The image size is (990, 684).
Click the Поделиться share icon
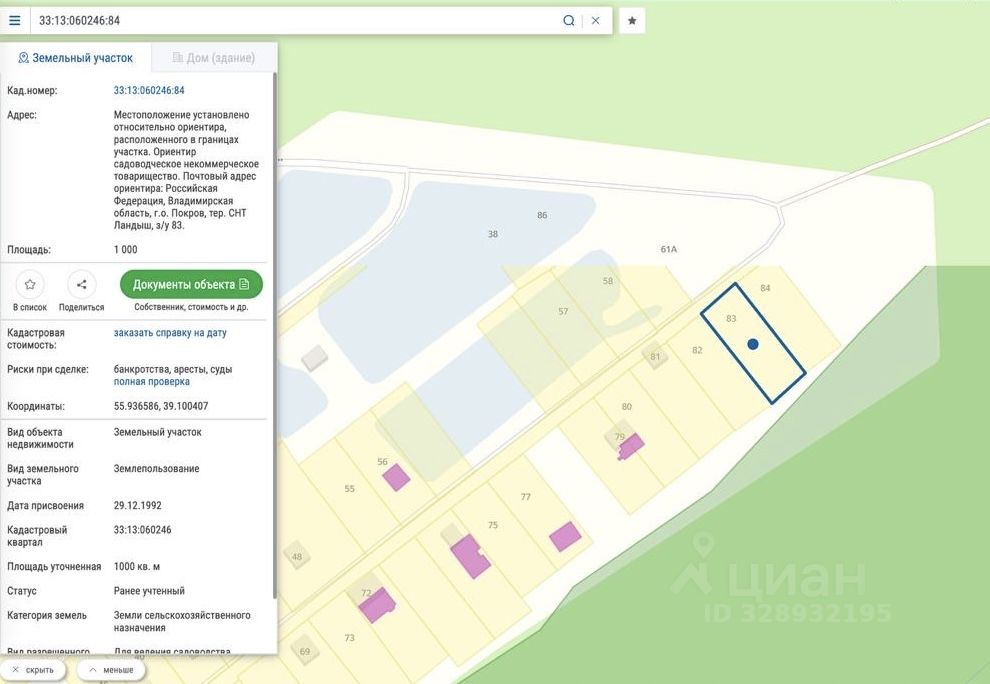[x=81, y=285]
